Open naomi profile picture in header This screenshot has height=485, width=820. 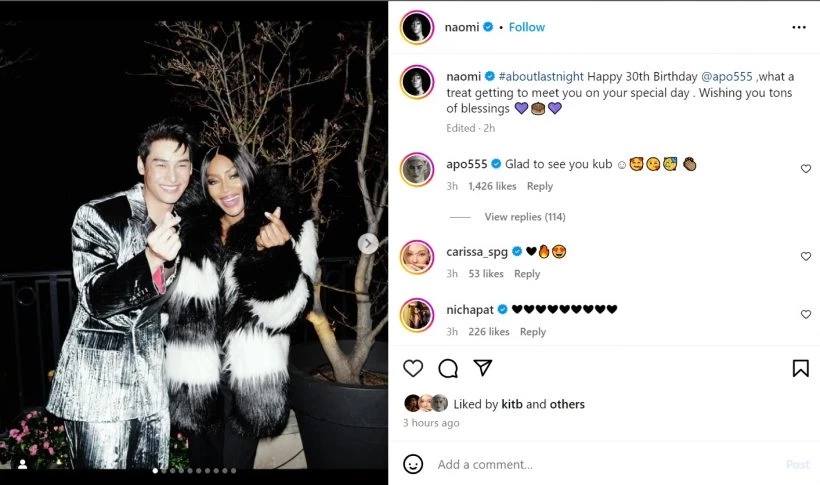click(x=417, y=27)
